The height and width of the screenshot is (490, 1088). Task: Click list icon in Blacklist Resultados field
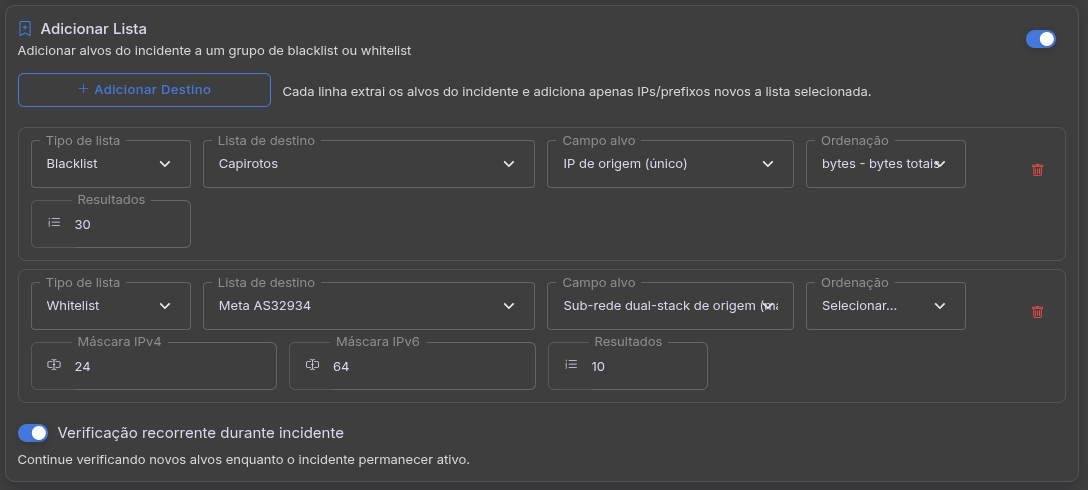pos(54,223)
